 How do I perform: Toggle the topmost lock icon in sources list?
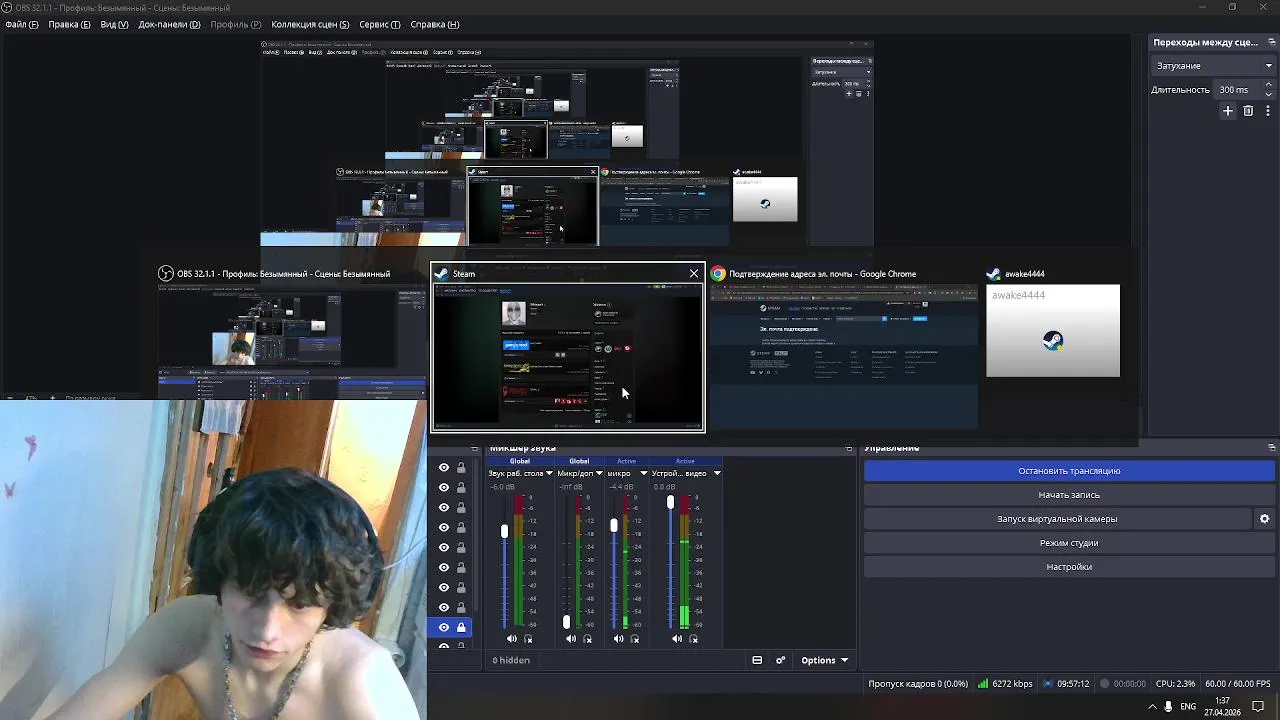click(461, 467)
